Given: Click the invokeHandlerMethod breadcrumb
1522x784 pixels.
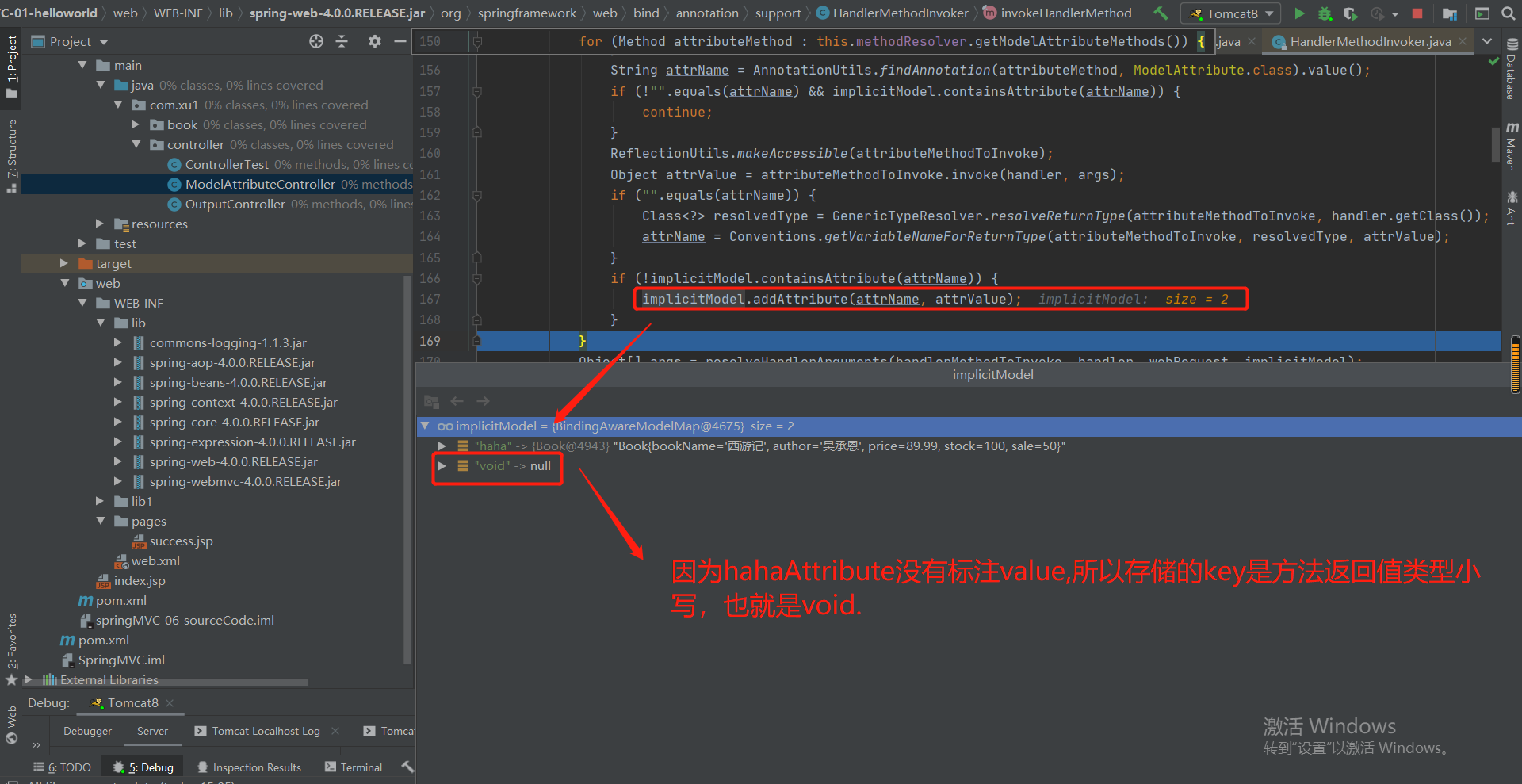Looking at the screenshot, I should 1065,13.
